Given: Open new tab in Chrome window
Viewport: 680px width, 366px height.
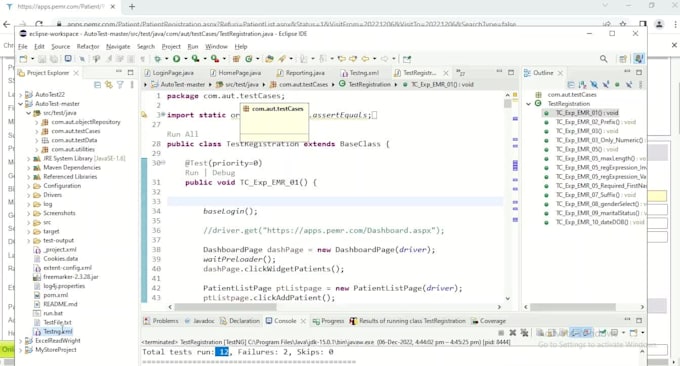Looking at the screenshot, I should point(132,7).
